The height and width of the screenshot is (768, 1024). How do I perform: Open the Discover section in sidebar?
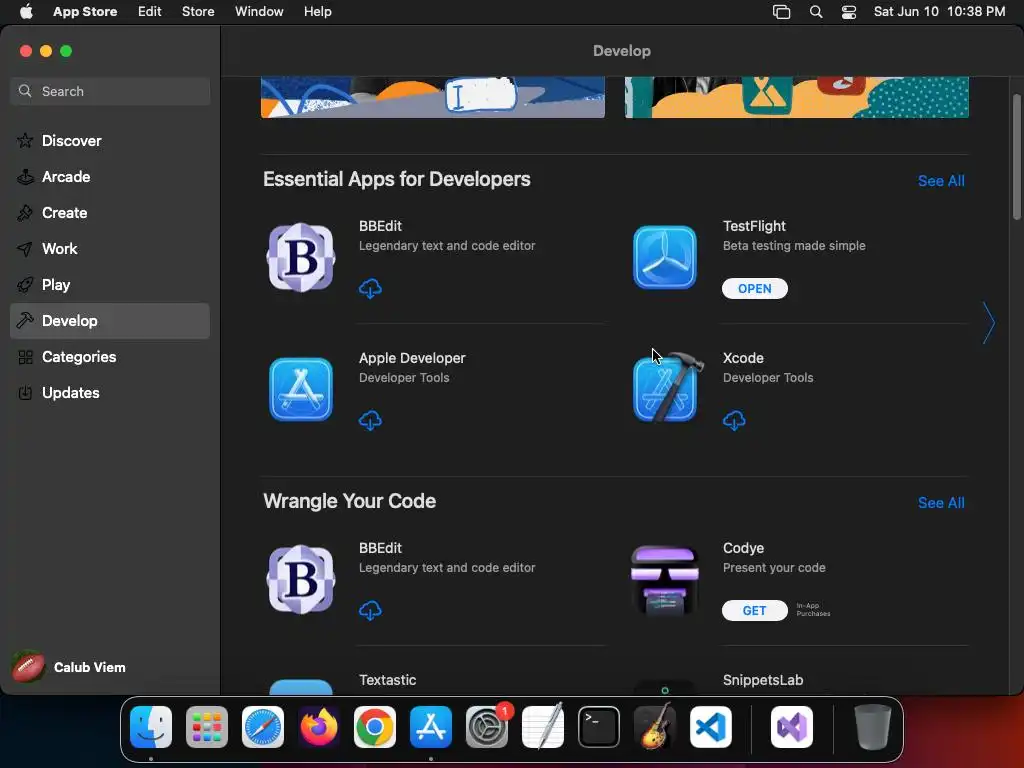coord(110,140)
